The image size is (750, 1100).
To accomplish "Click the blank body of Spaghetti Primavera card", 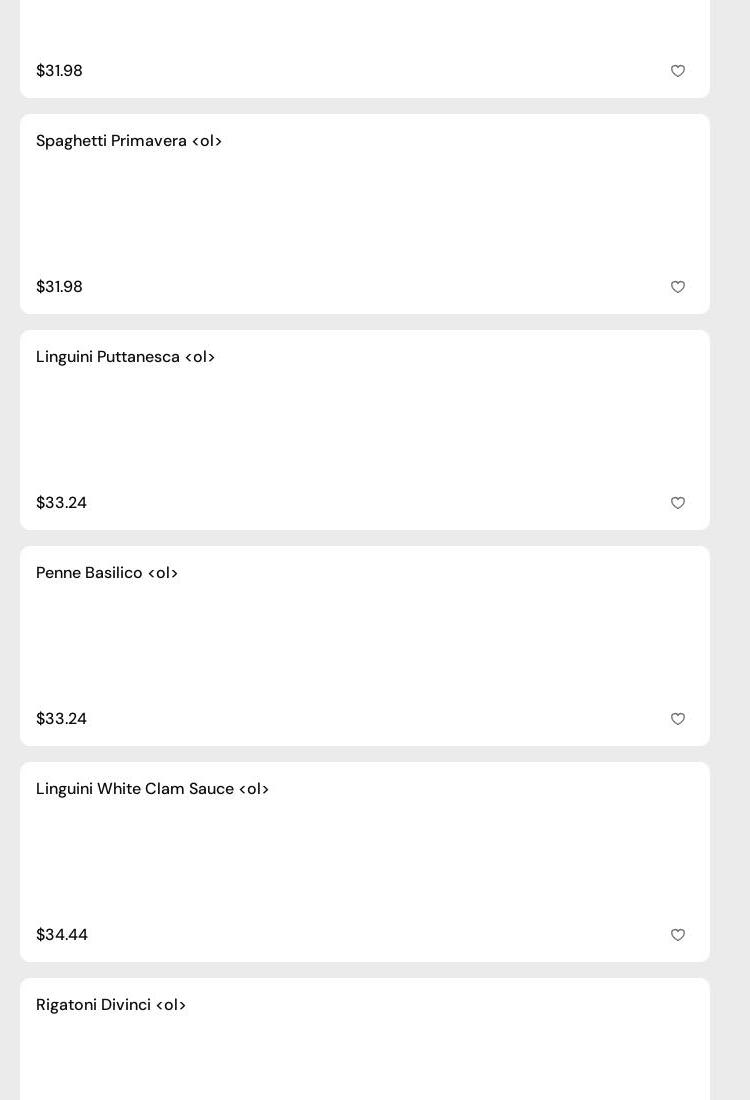I will coord(365,214).
